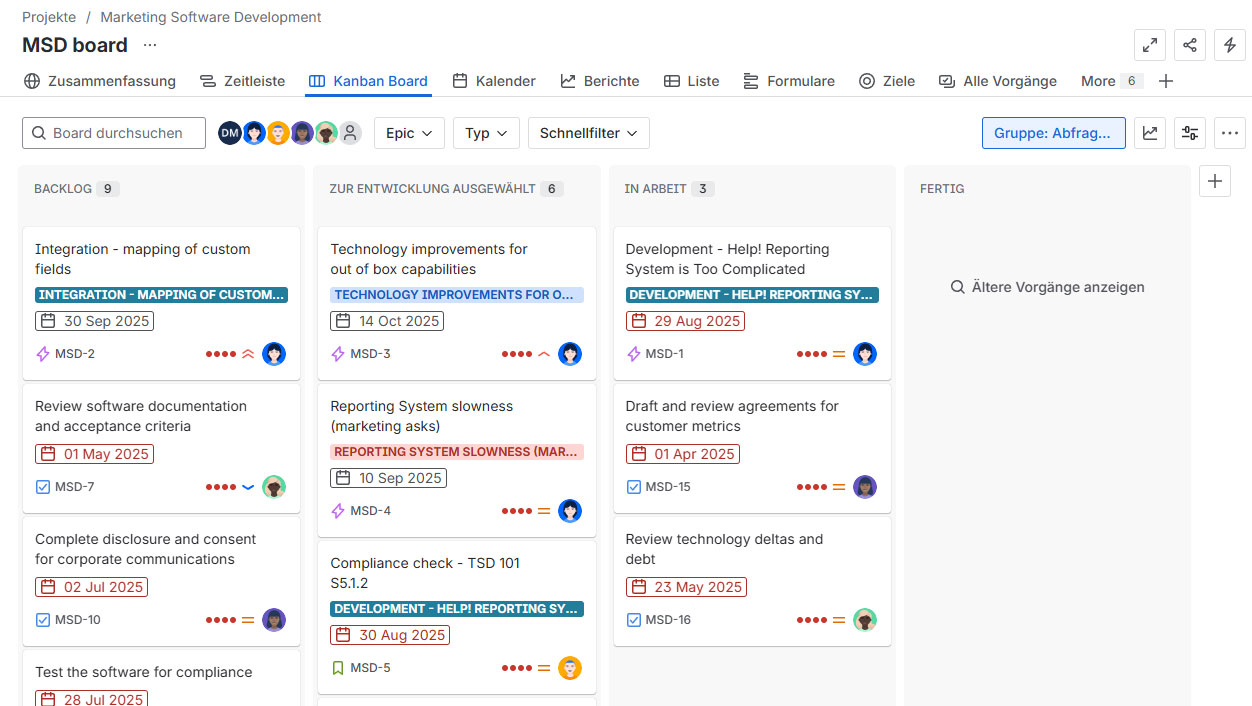The width and height of the screenshot is (1252, 706).
Task: Open issue key MSD-16
Action: pyautogui.click(x=668, y=620)
